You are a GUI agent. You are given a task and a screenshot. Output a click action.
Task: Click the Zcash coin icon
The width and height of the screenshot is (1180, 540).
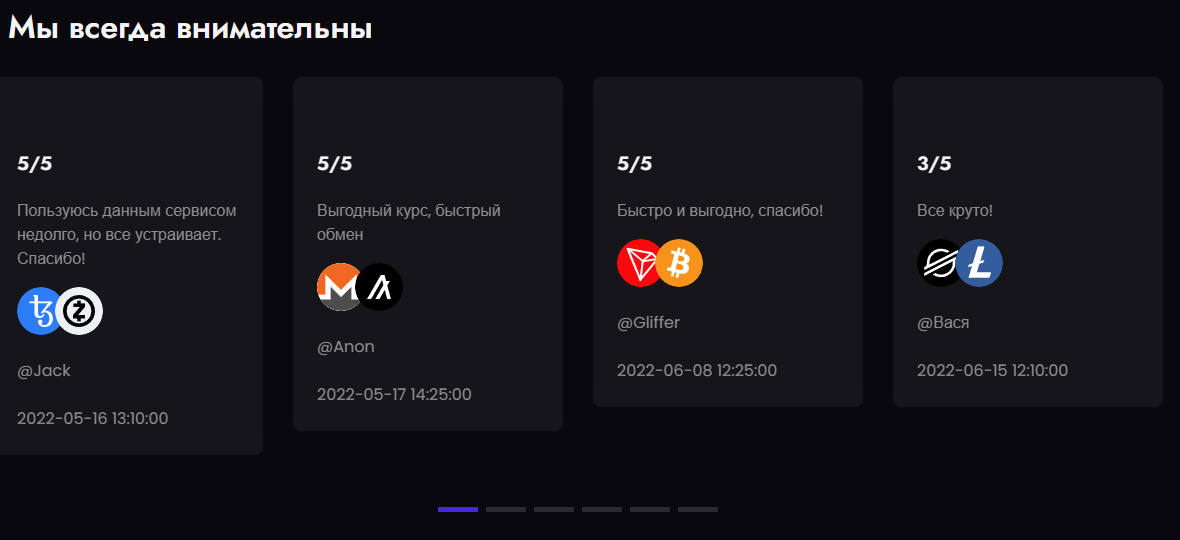coord(80,311)
